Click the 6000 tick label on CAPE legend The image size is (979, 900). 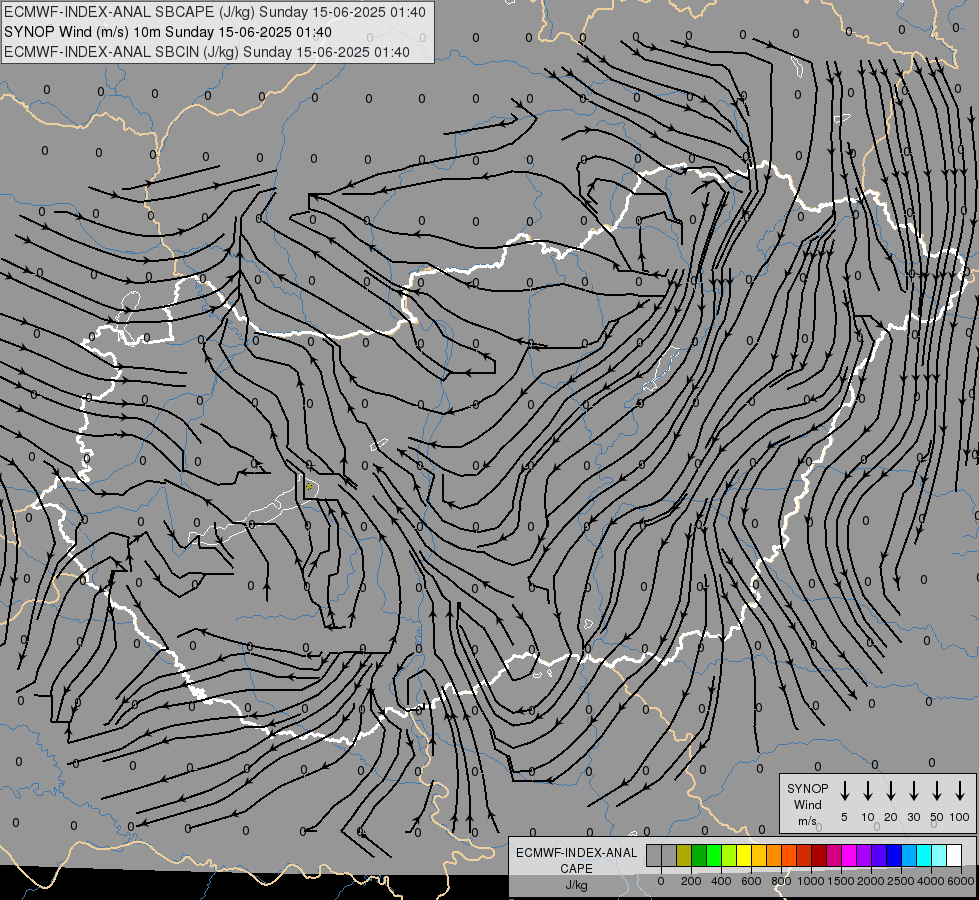961,881
